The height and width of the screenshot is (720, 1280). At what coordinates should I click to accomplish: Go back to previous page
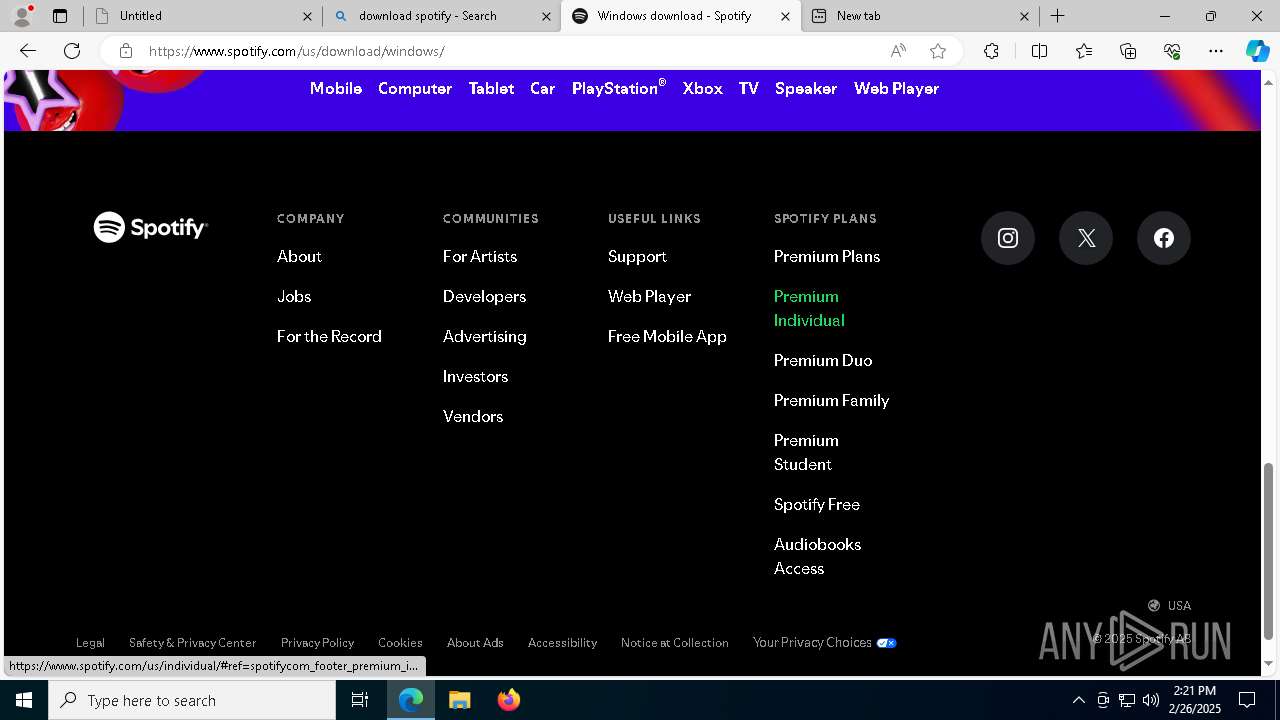(x=28, y=51)
